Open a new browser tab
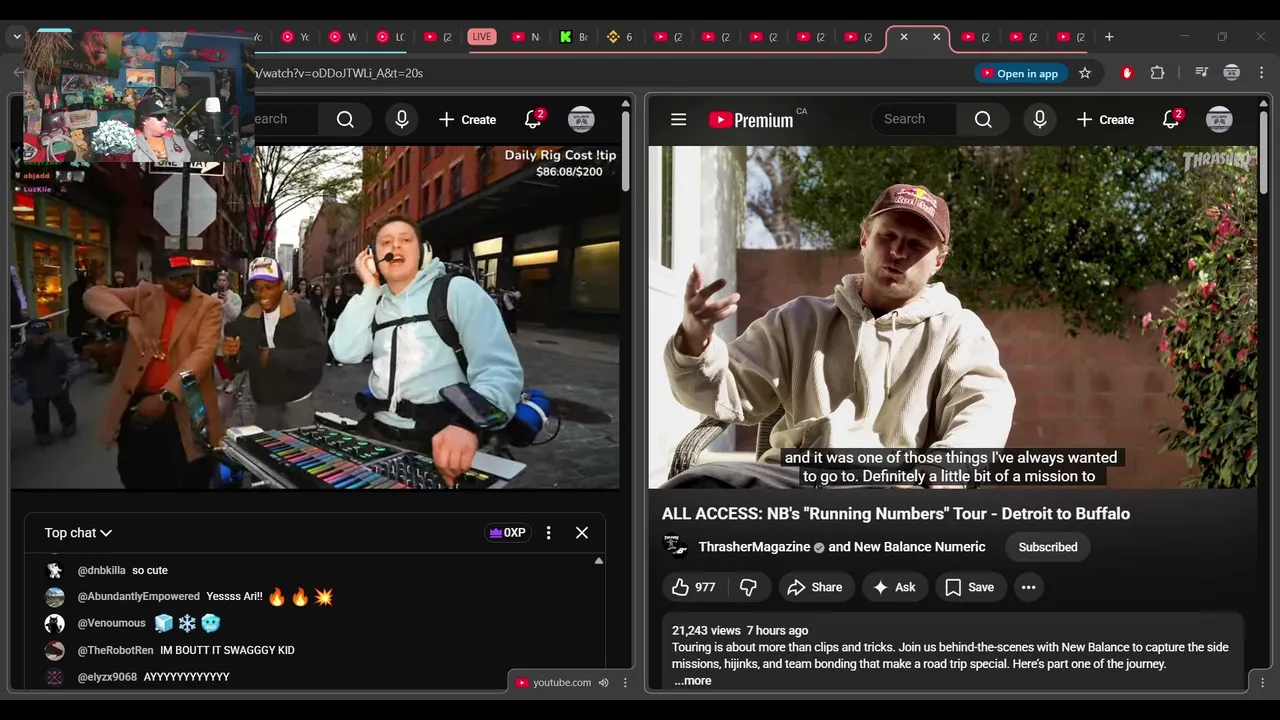Screen dimensions: 1280x720 pos(1109,37)
